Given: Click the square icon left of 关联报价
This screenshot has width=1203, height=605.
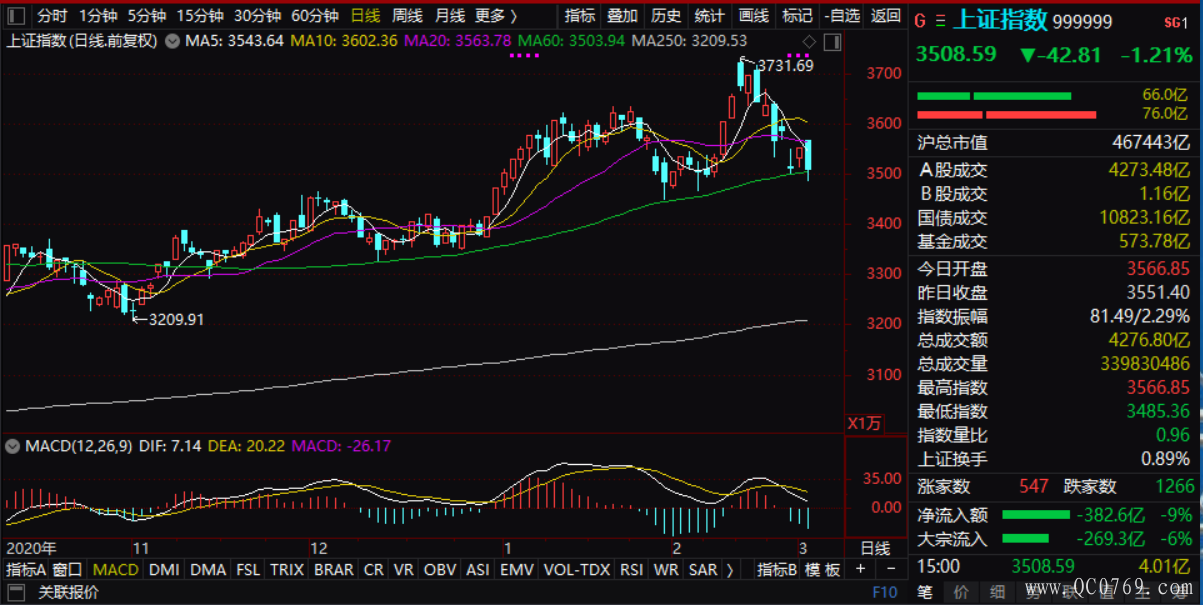Looking at the screenshot, I should coord(17,592).
